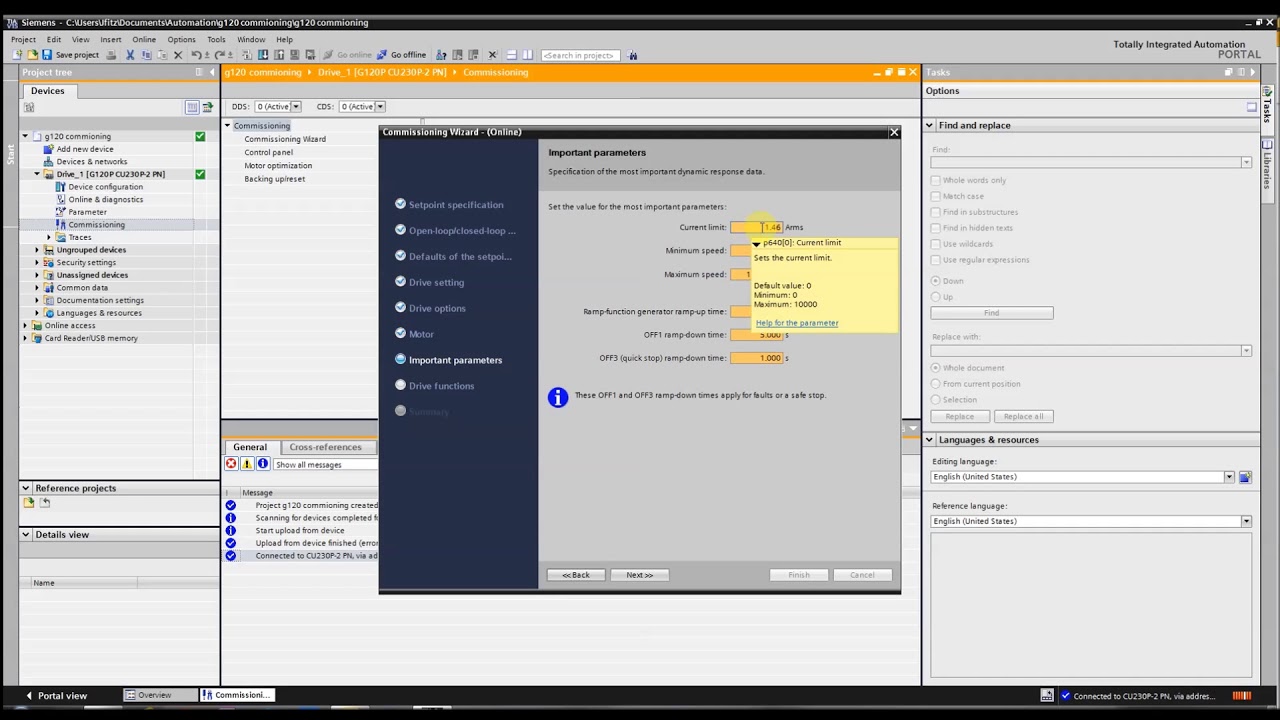The width and height of the screenshot is (1280, 720).
Task: Expand the Online access node
Action: 25,325
